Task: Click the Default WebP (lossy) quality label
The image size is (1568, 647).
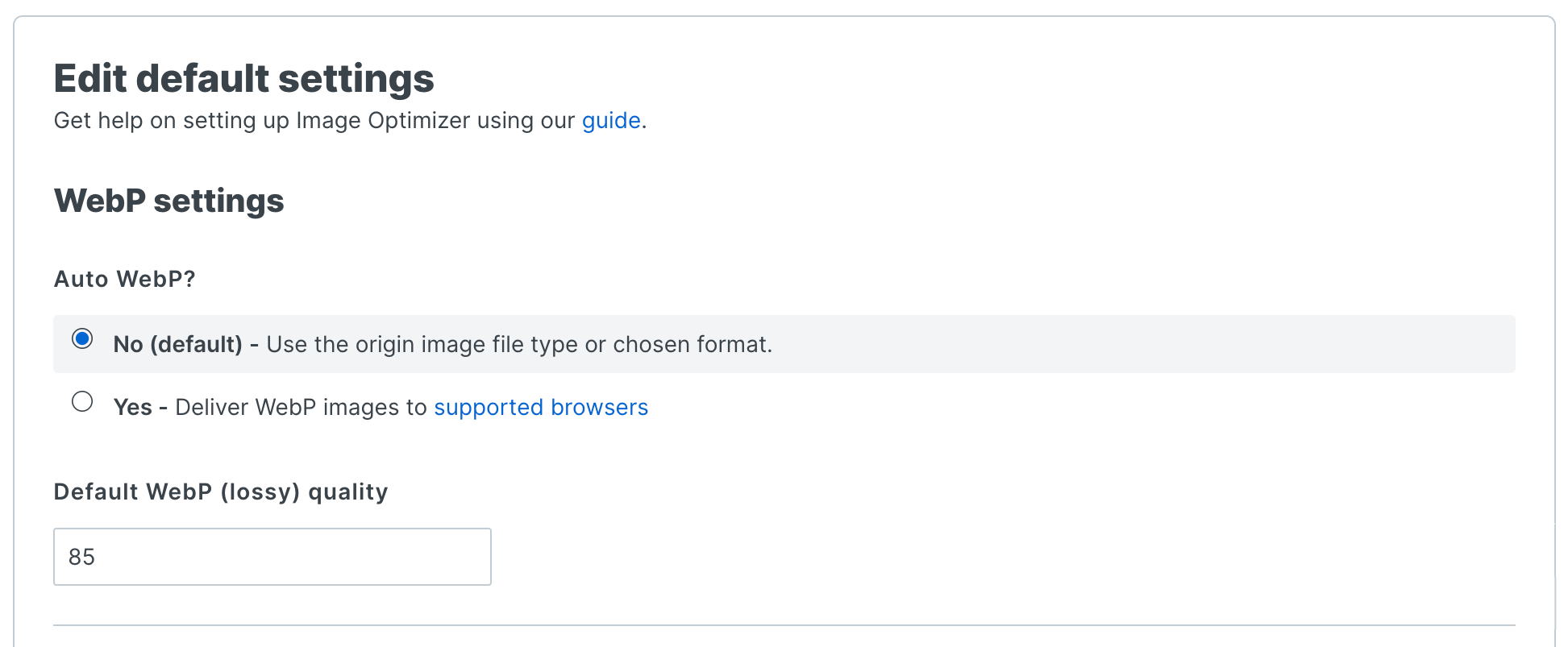Action: [x=220, y=491]
